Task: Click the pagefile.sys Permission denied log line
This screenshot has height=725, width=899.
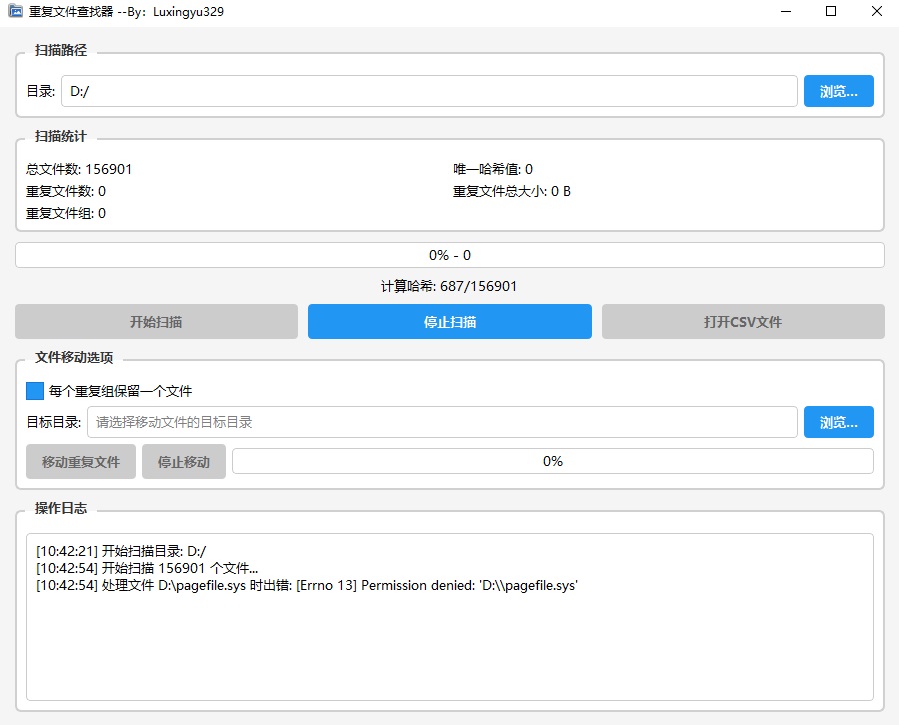Action: (306, 586)
